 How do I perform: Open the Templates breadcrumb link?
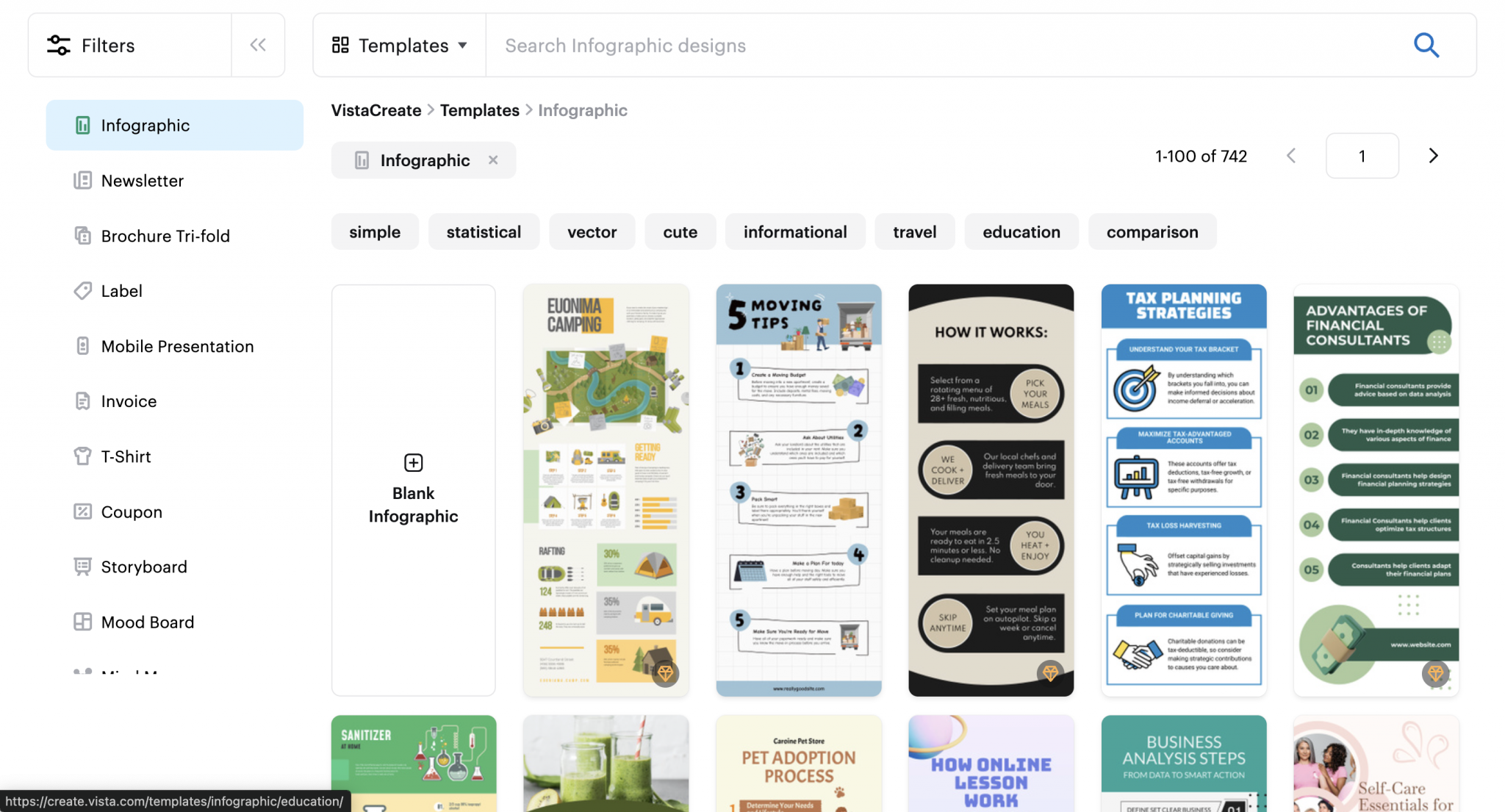pyautogui.click(x=480, y=110)
